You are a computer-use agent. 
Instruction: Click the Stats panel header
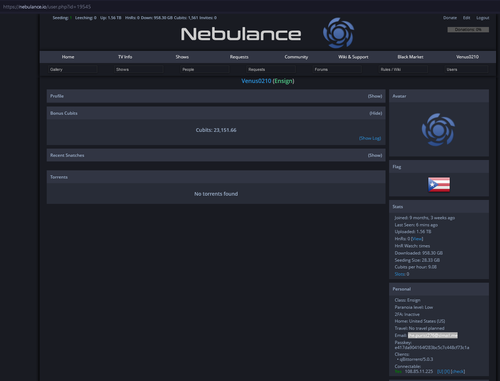pos(439,207)
